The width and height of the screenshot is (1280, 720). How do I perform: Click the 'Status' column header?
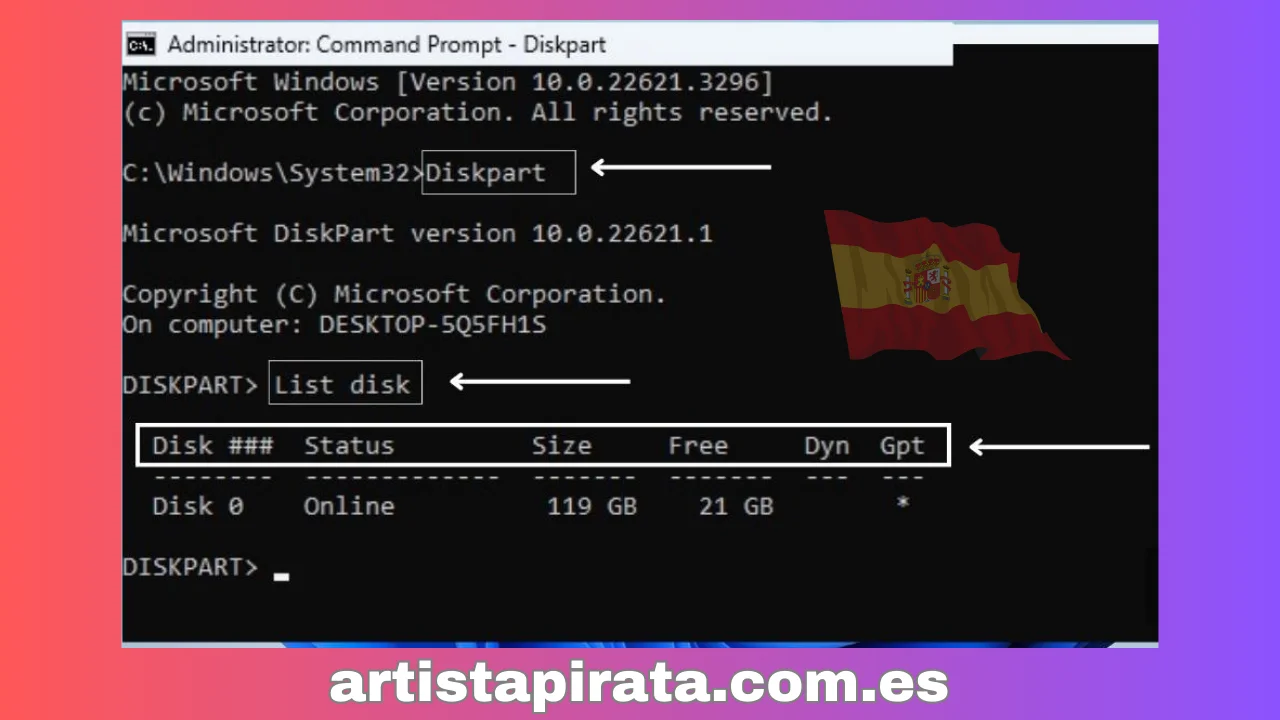(349, 445)
